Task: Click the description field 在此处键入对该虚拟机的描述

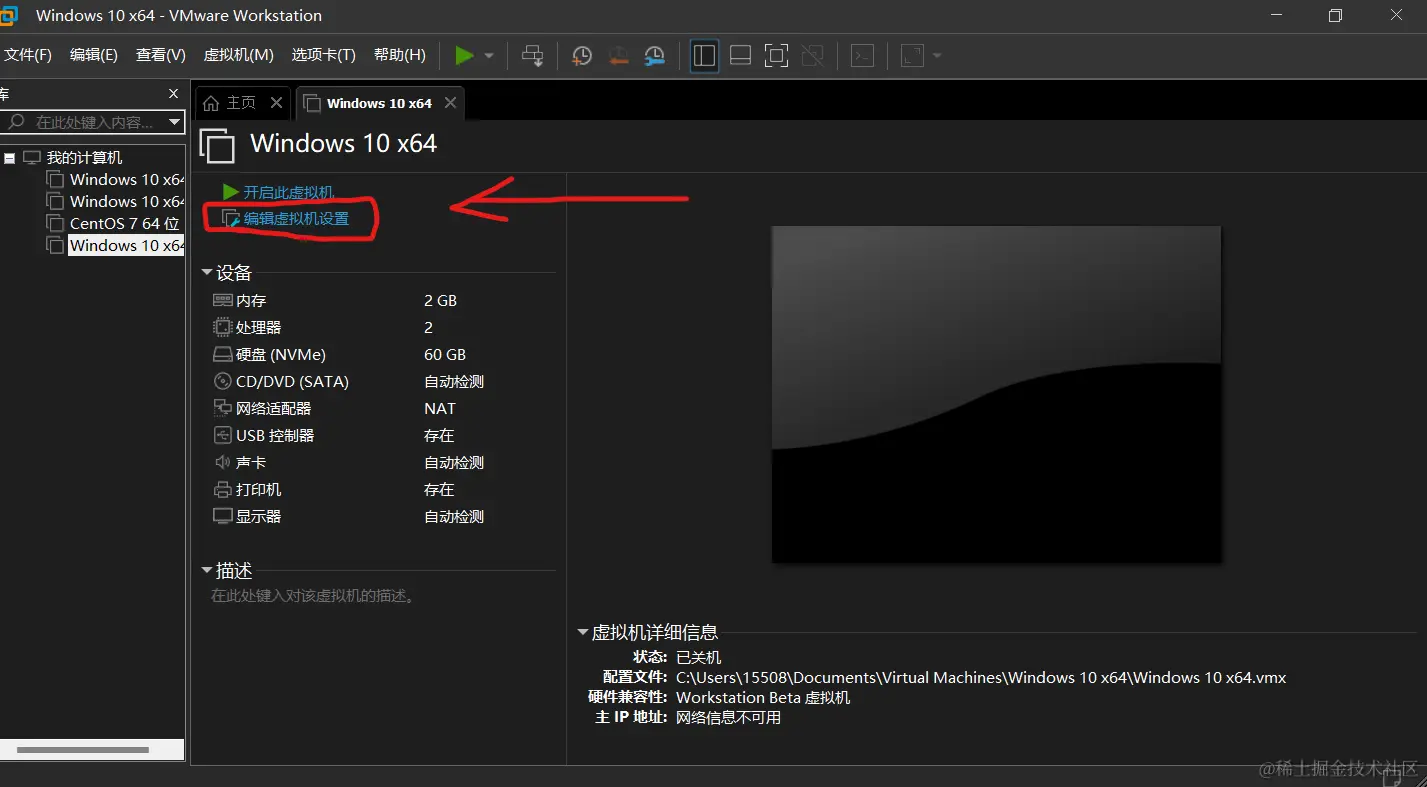Action: (313, 596)
